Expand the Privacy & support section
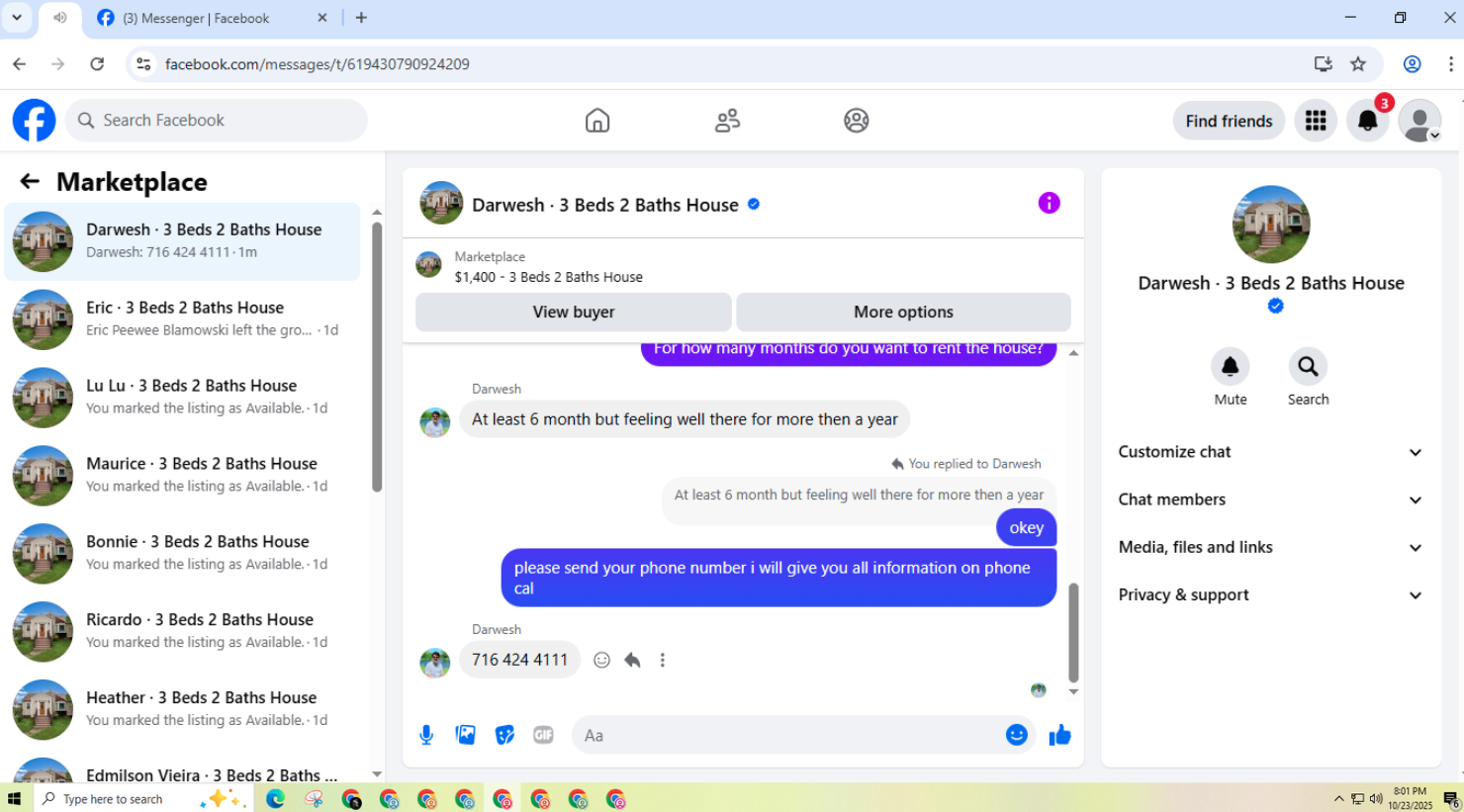The width and height of the screenshot is (1464, 812). (1270, 594)
